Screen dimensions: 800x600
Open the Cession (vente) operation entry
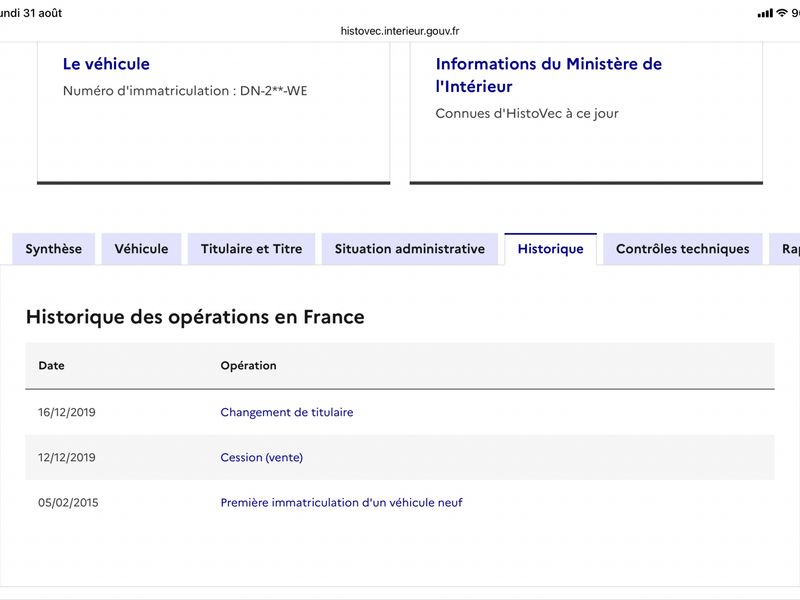[x=262, y=457]
